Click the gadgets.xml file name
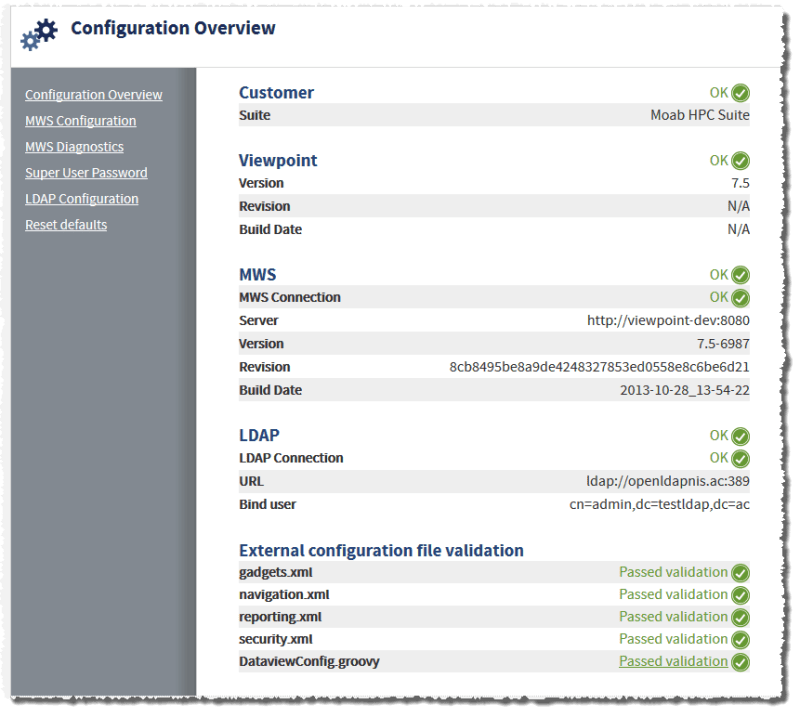Image resolution: width=800 pixels, height=717 pixels. click(x=276, y=573)
